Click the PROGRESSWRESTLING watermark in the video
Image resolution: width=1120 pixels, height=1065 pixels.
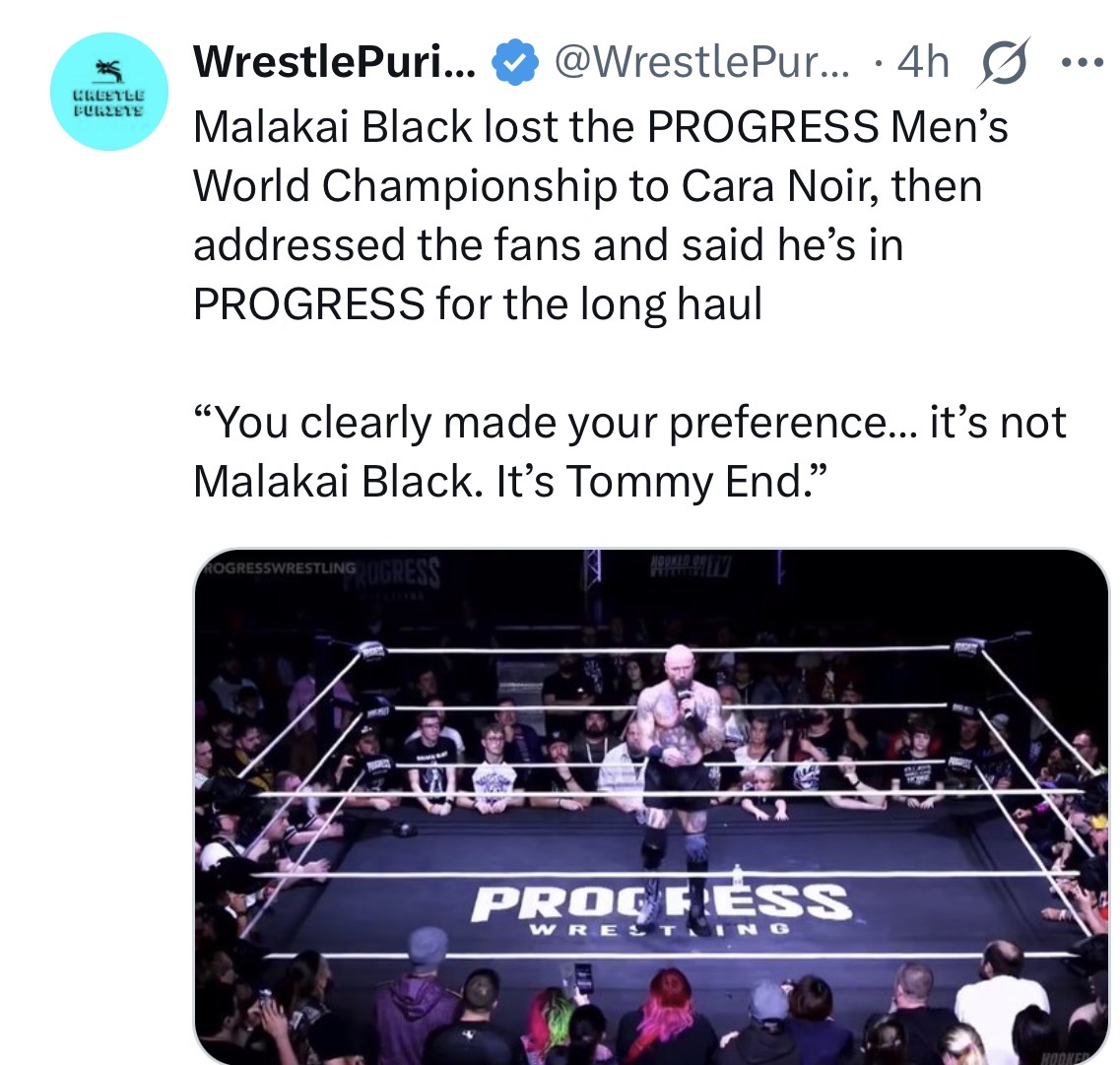(280, 567)
